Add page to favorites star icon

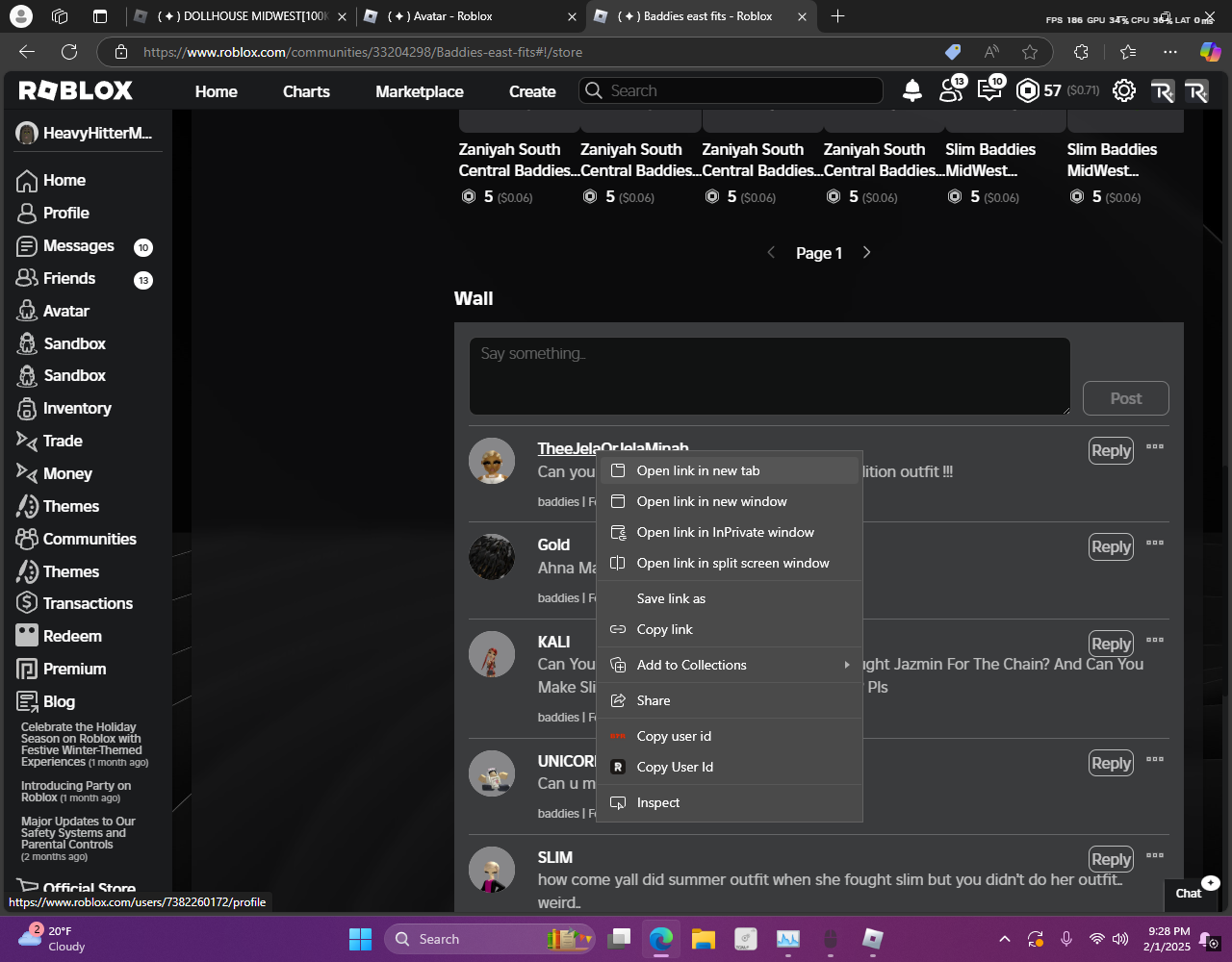[x=1030, y=52]
